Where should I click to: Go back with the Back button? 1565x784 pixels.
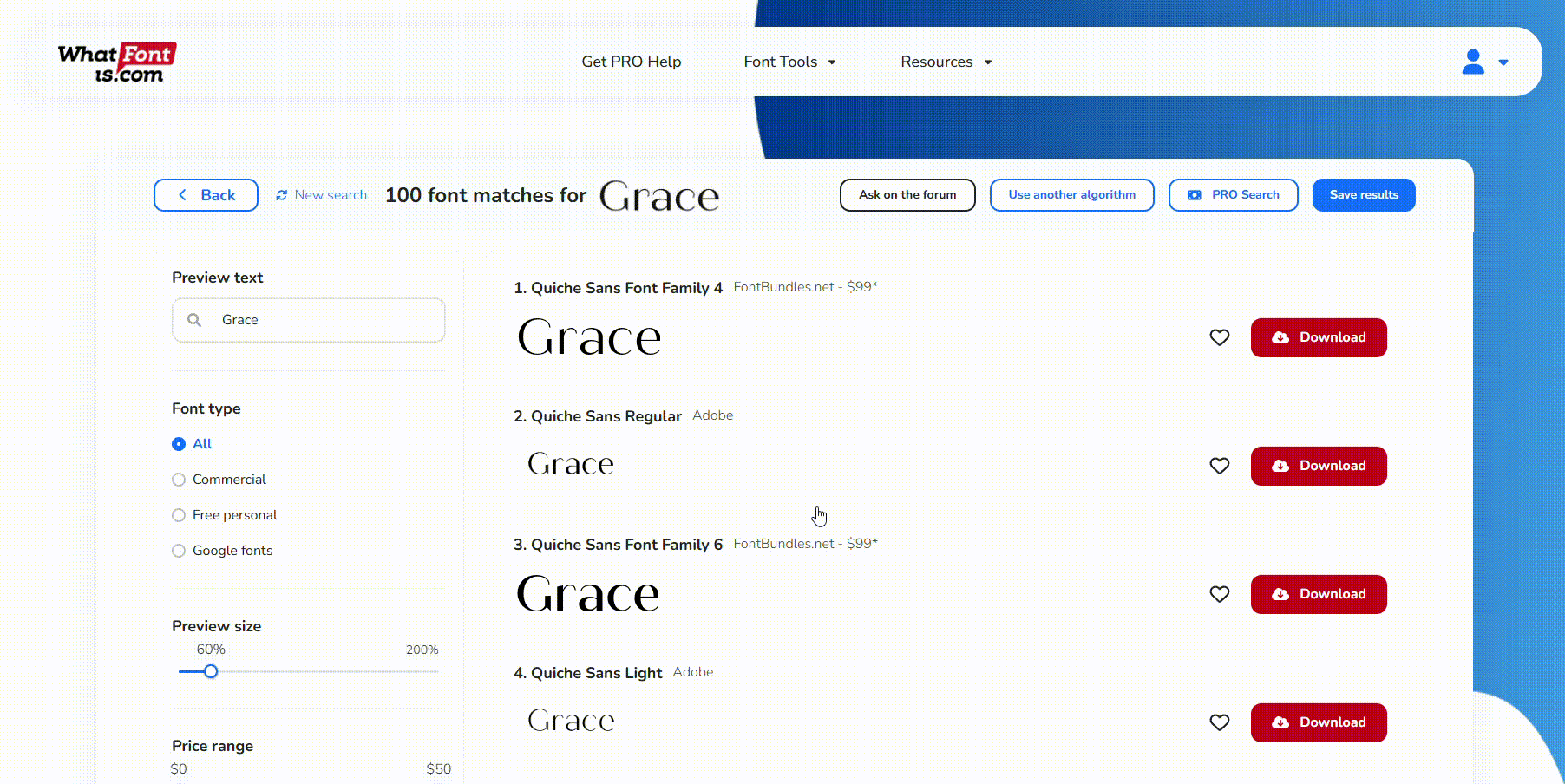206,195
